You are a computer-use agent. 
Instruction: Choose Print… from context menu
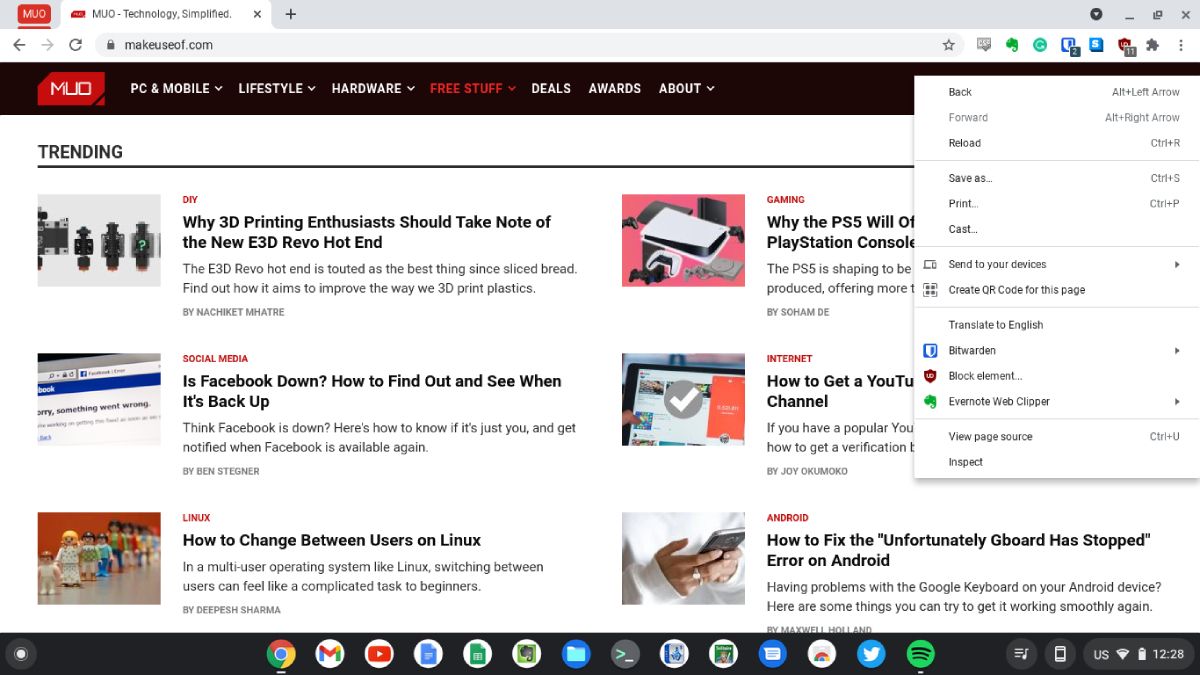1057,204
